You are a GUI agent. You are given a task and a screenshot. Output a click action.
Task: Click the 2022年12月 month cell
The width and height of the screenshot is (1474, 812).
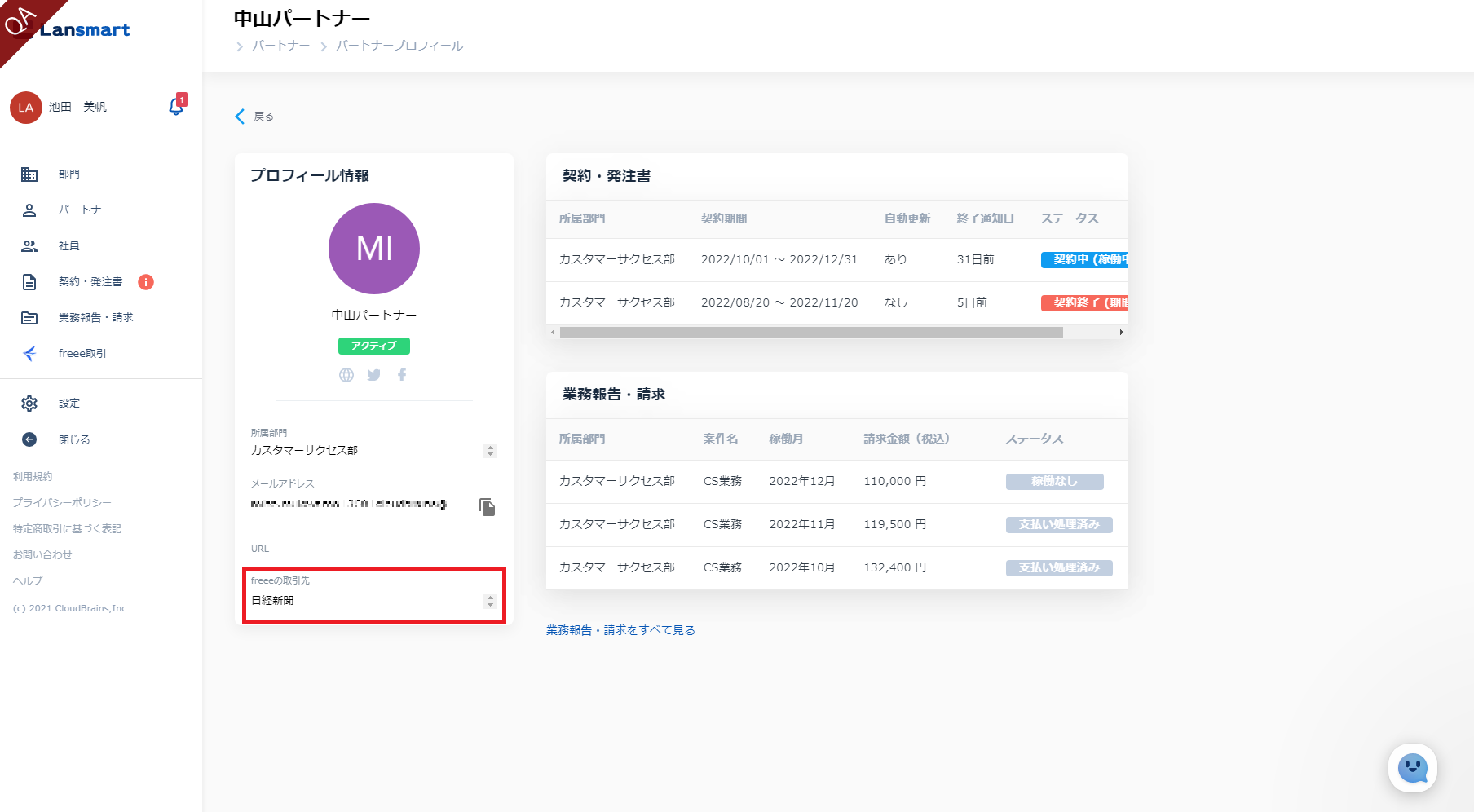point(802,482)
